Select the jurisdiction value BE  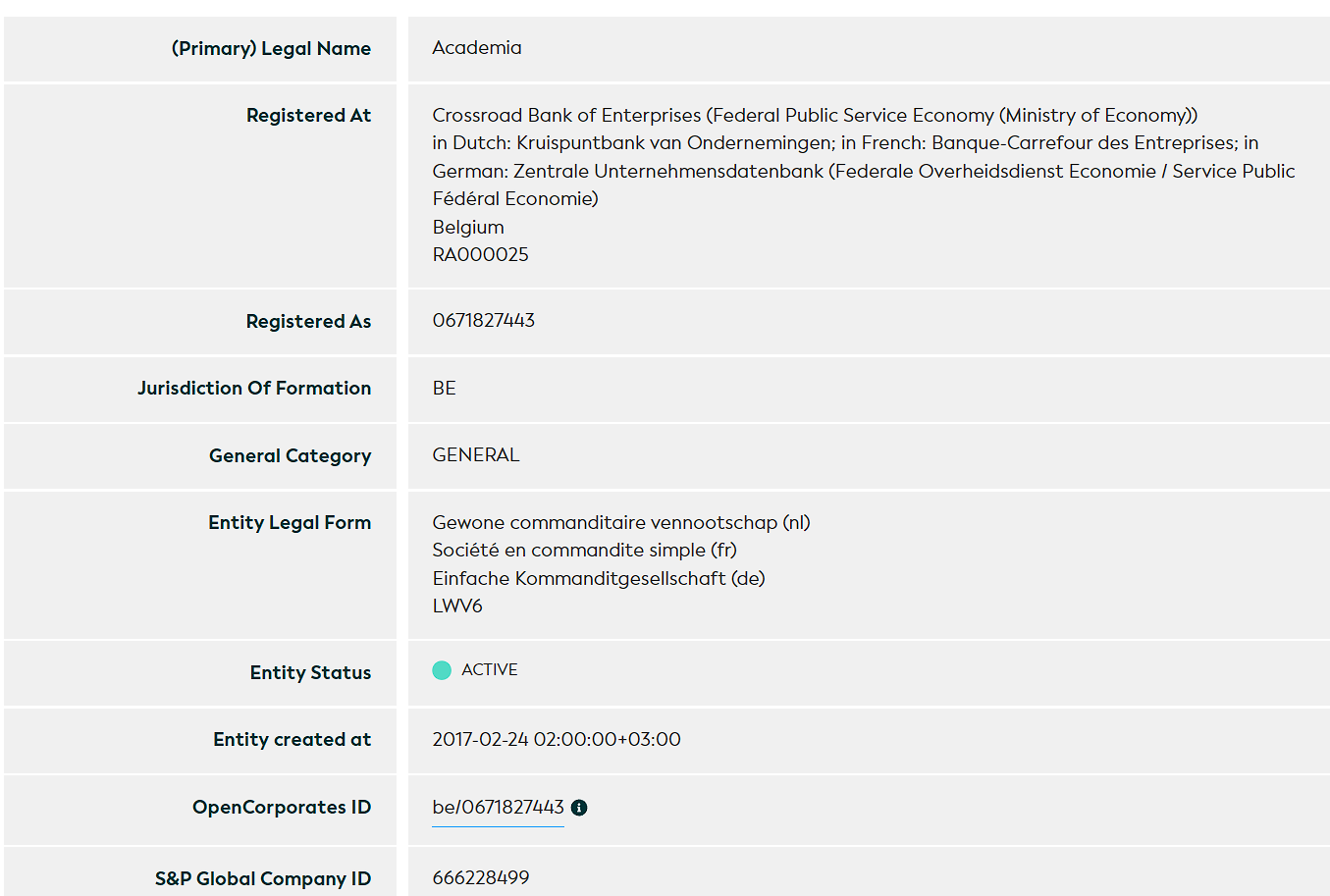[x=444, y=388]
